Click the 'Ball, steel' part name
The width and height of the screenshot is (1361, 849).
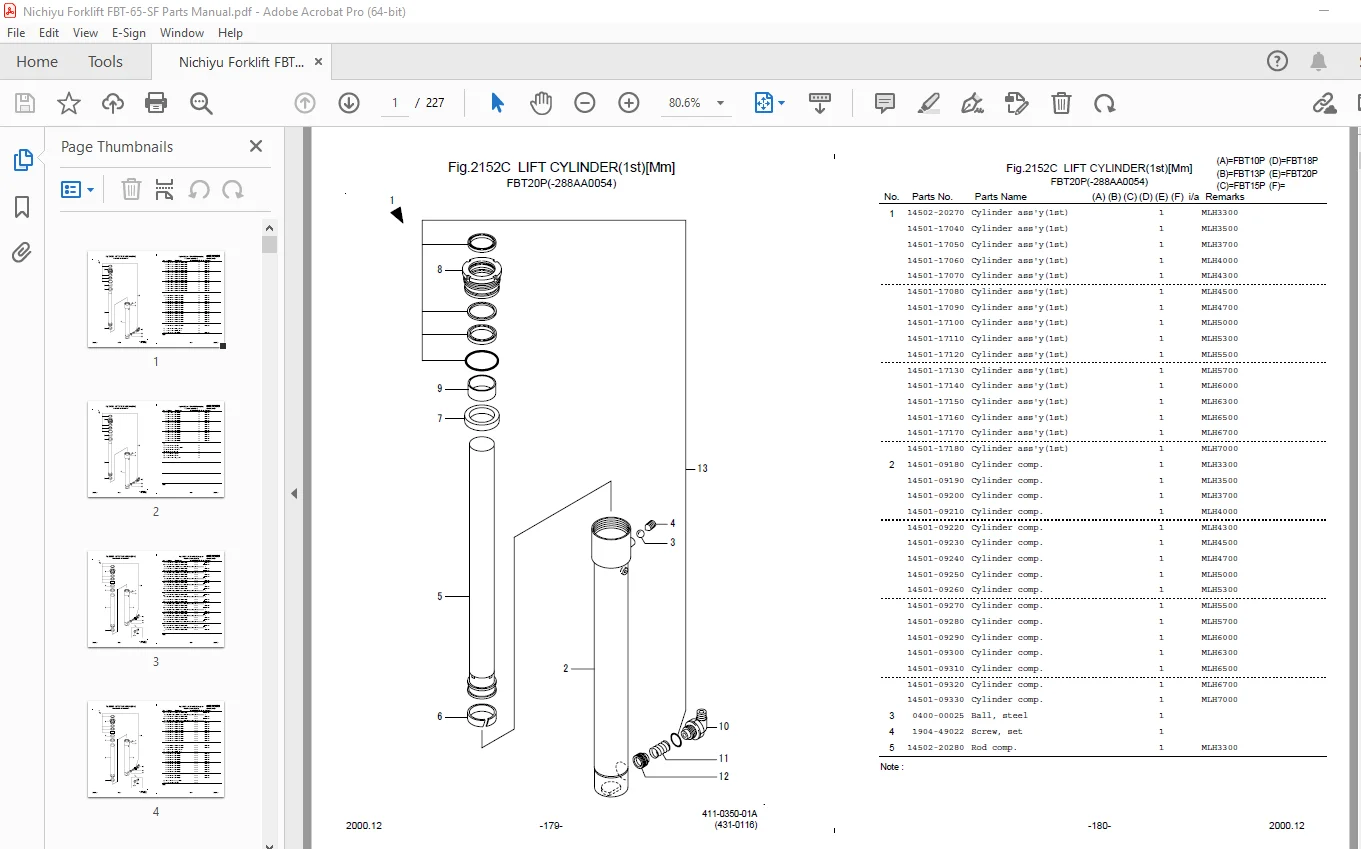[x=999, y=715]
